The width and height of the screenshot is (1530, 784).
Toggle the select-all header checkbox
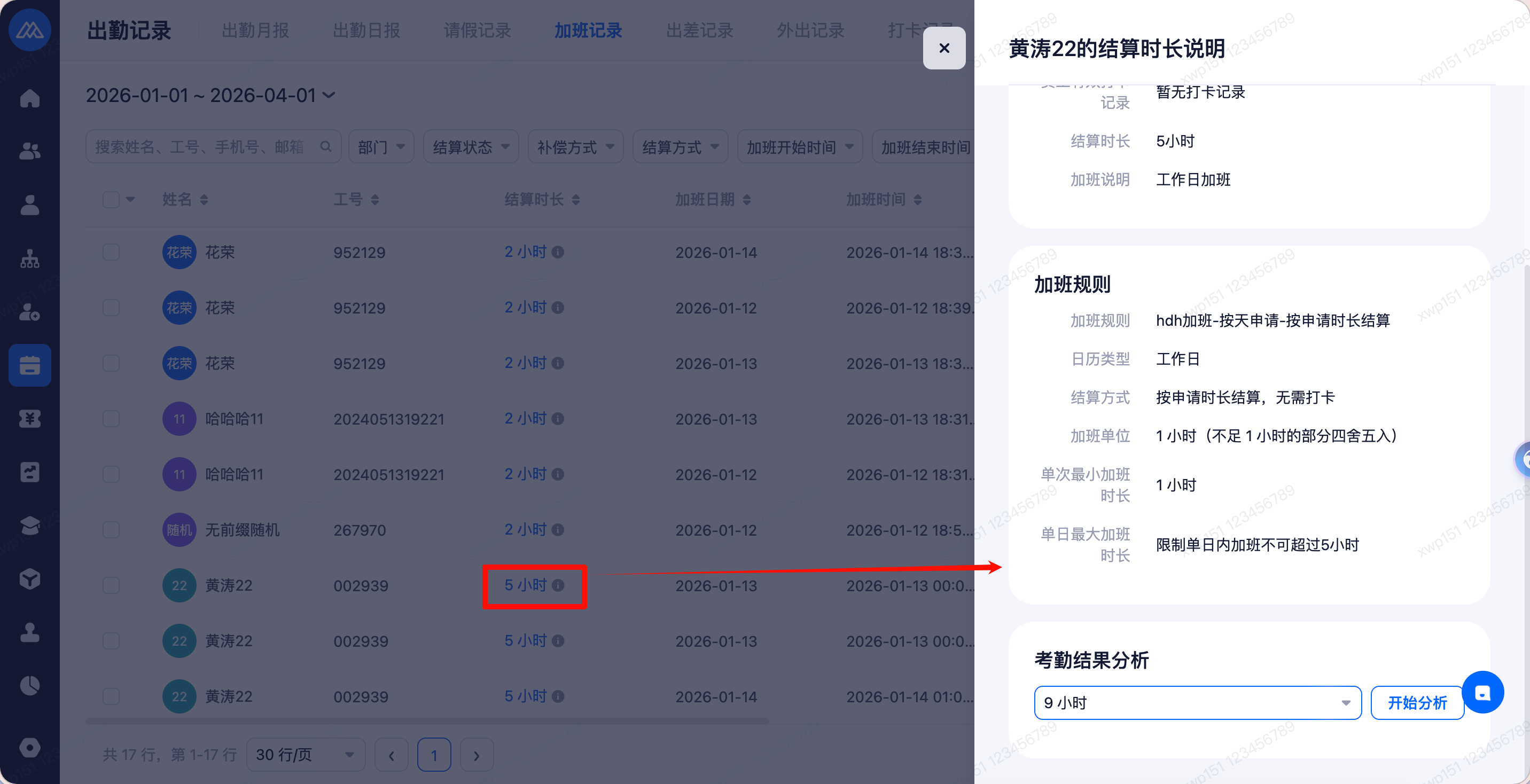coord(111,200)
